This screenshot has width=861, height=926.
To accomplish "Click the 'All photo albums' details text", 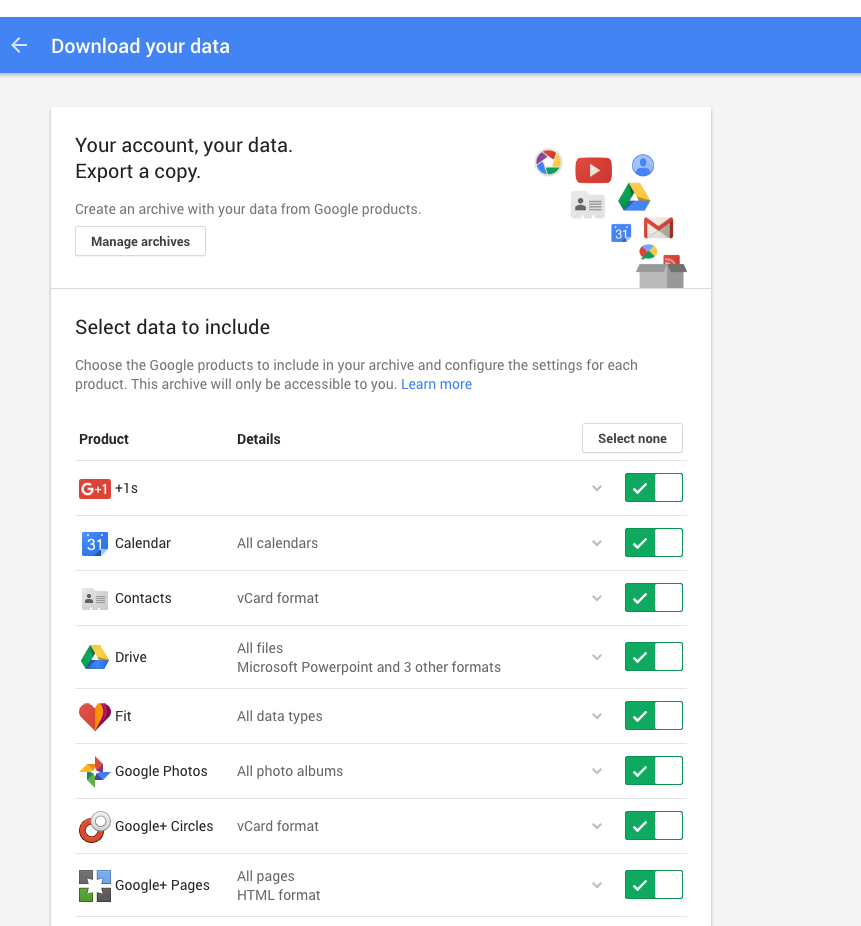I will 290,771.
